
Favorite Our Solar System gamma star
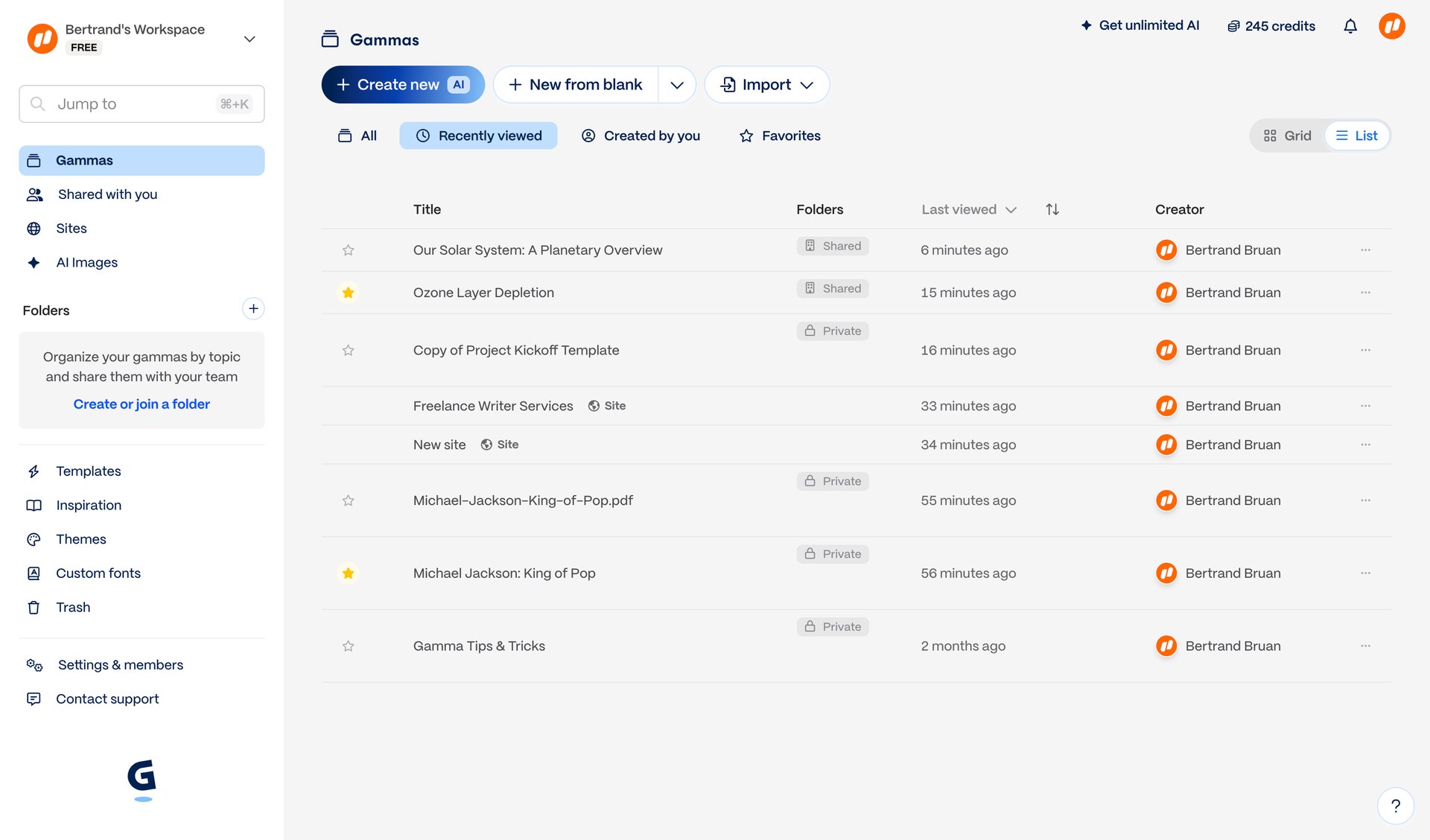[348, 250]
